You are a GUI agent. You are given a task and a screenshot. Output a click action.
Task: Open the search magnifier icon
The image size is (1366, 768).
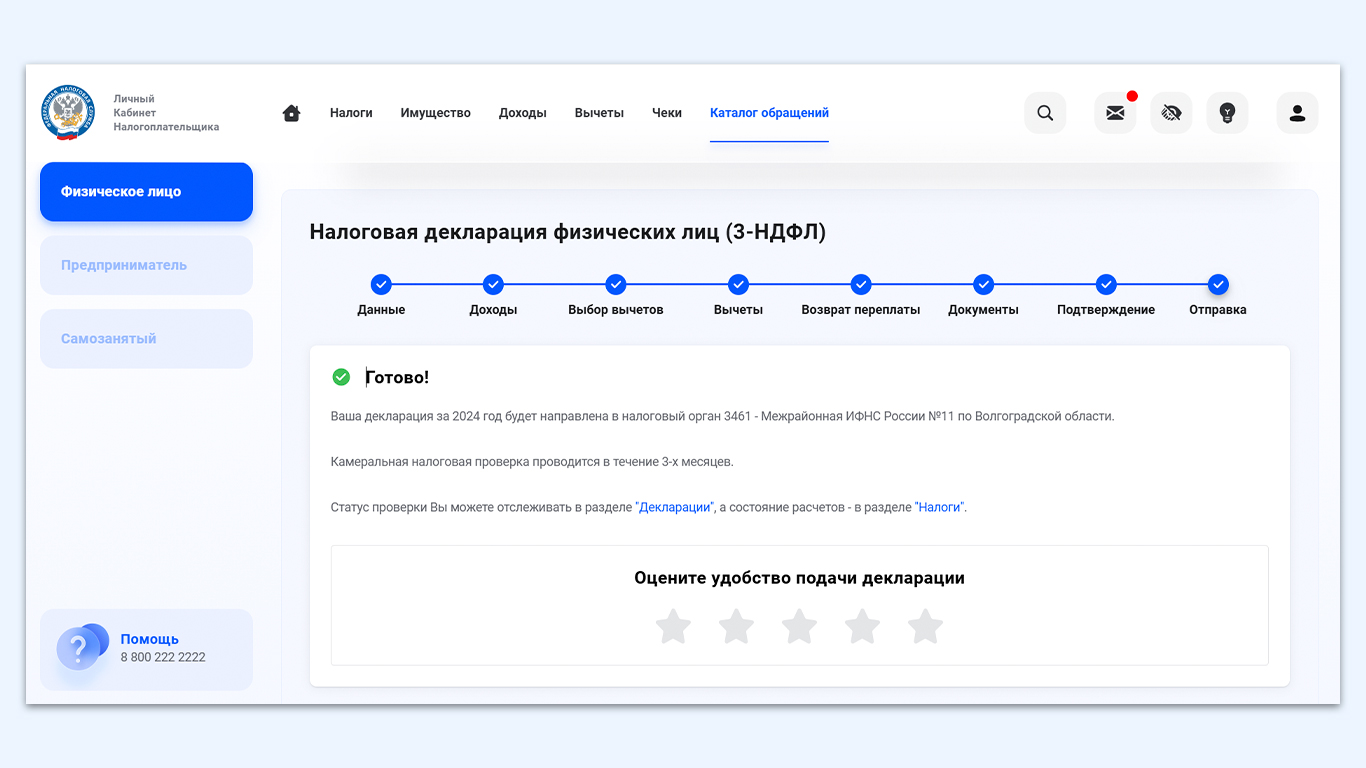coord(1045,113)
